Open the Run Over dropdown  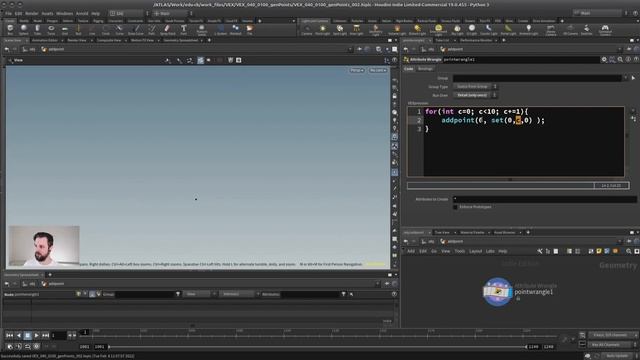[x=476, y=95]
